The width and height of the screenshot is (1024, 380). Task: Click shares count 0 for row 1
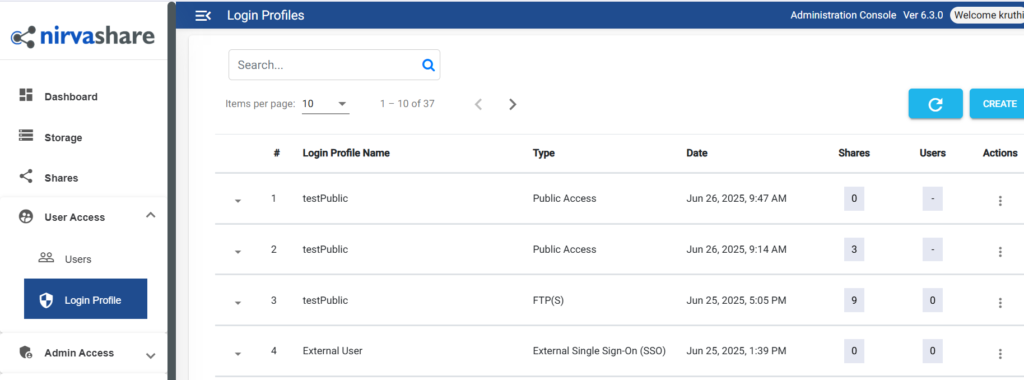pyautogui.click(x=854, y=198)
